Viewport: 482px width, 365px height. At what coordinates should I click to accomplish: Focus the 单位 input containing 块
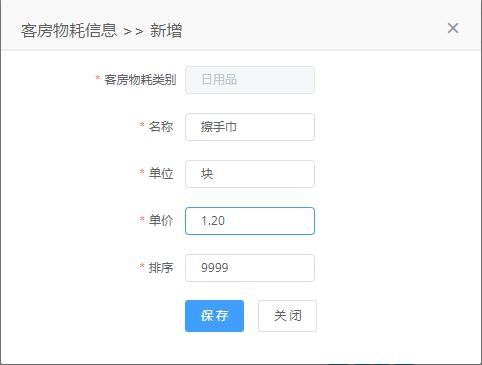click(x=250, y=174)
